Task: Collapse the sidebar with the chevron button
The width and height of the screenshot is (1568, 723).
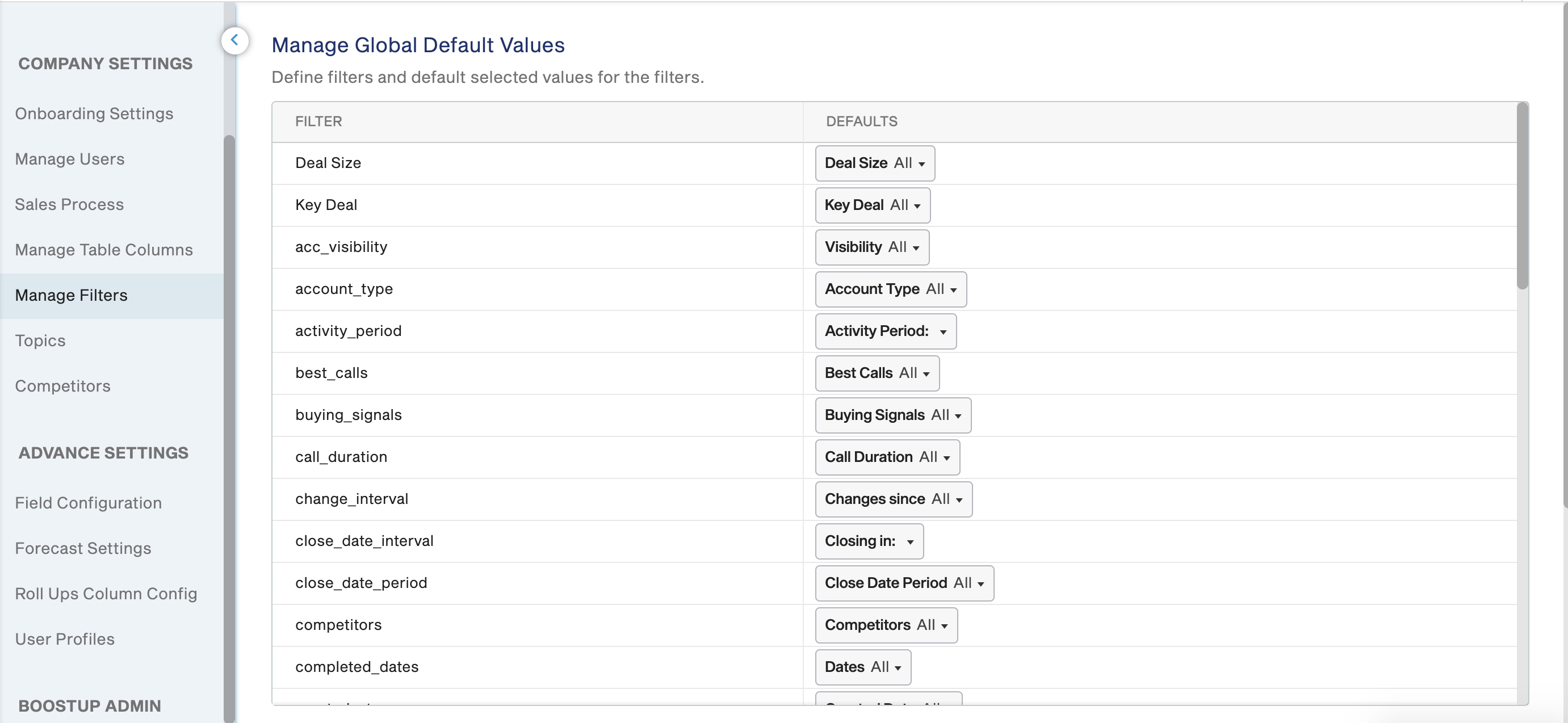Action: [234, 41]
